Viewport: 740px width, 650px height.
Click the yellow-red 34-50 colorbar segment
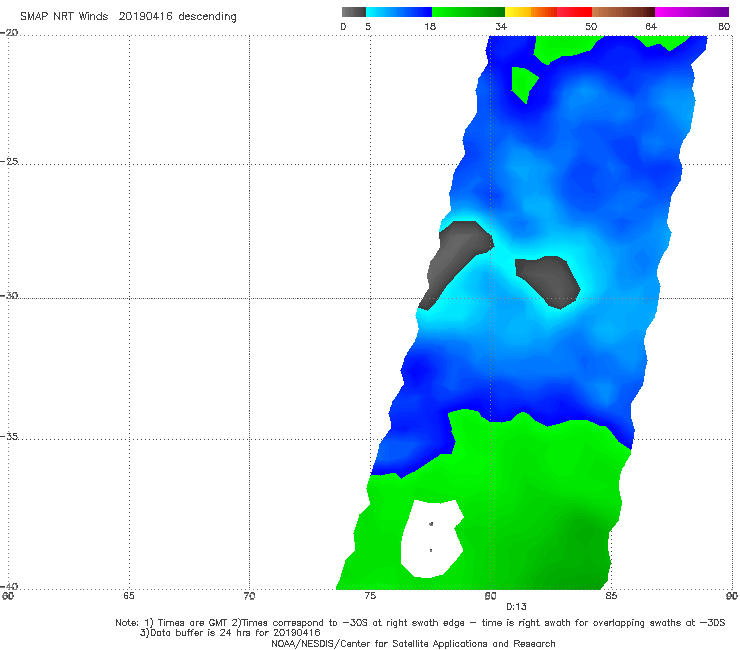point(548,12)
